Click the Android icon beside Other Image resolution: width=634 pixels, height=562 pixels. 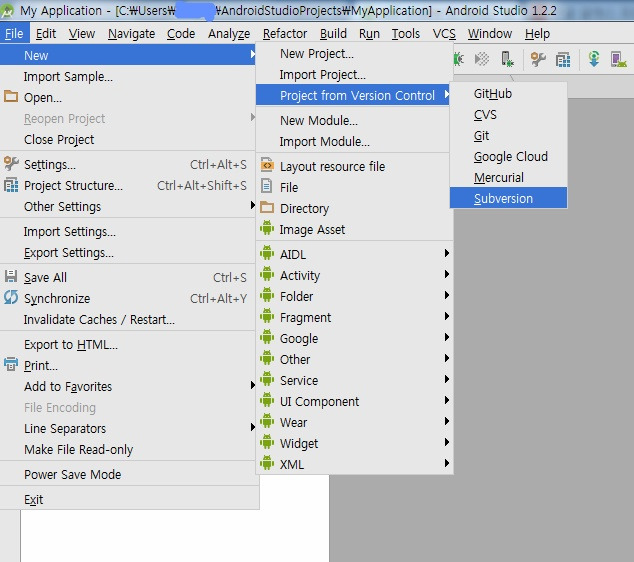tap(267, 358)
